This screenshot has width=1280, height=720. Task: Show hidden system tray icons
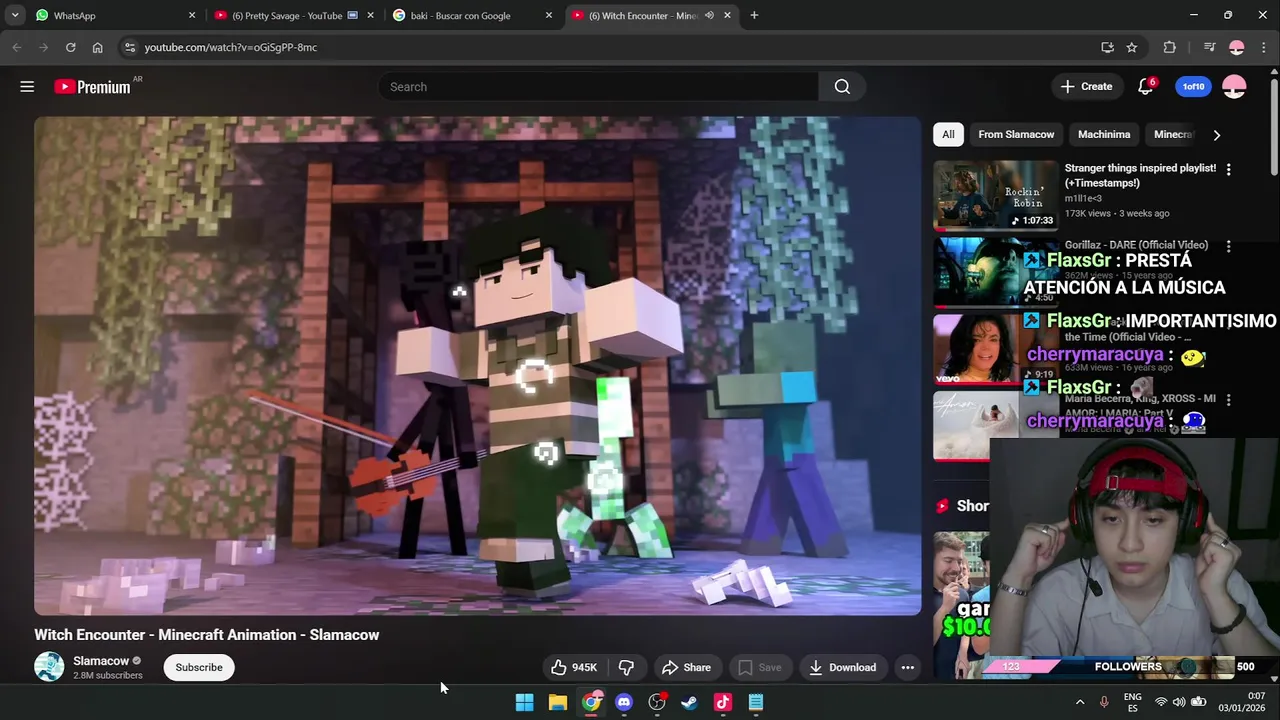coord(1079,702)
